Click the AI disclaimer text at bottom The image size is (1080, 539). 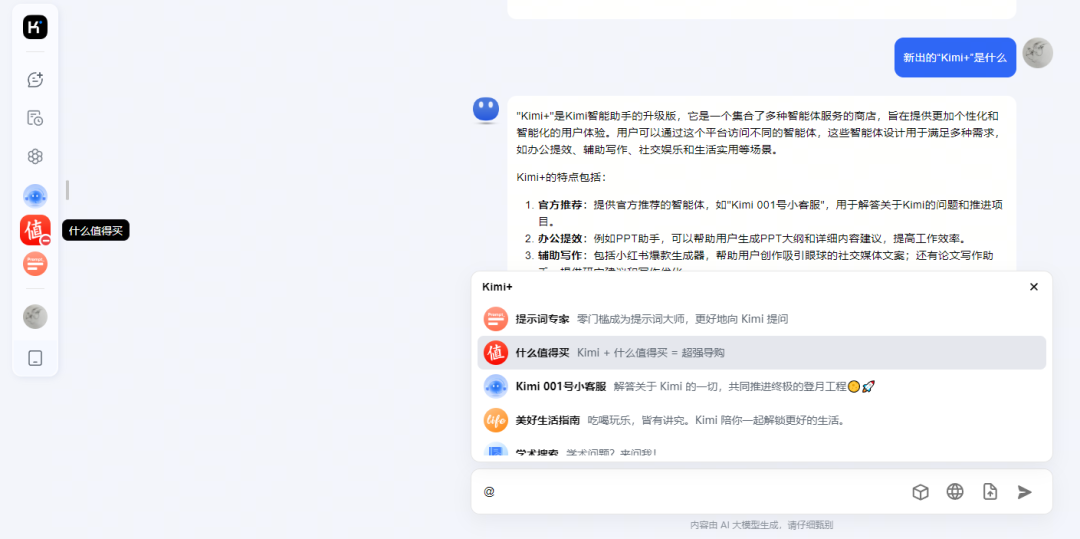761,525
